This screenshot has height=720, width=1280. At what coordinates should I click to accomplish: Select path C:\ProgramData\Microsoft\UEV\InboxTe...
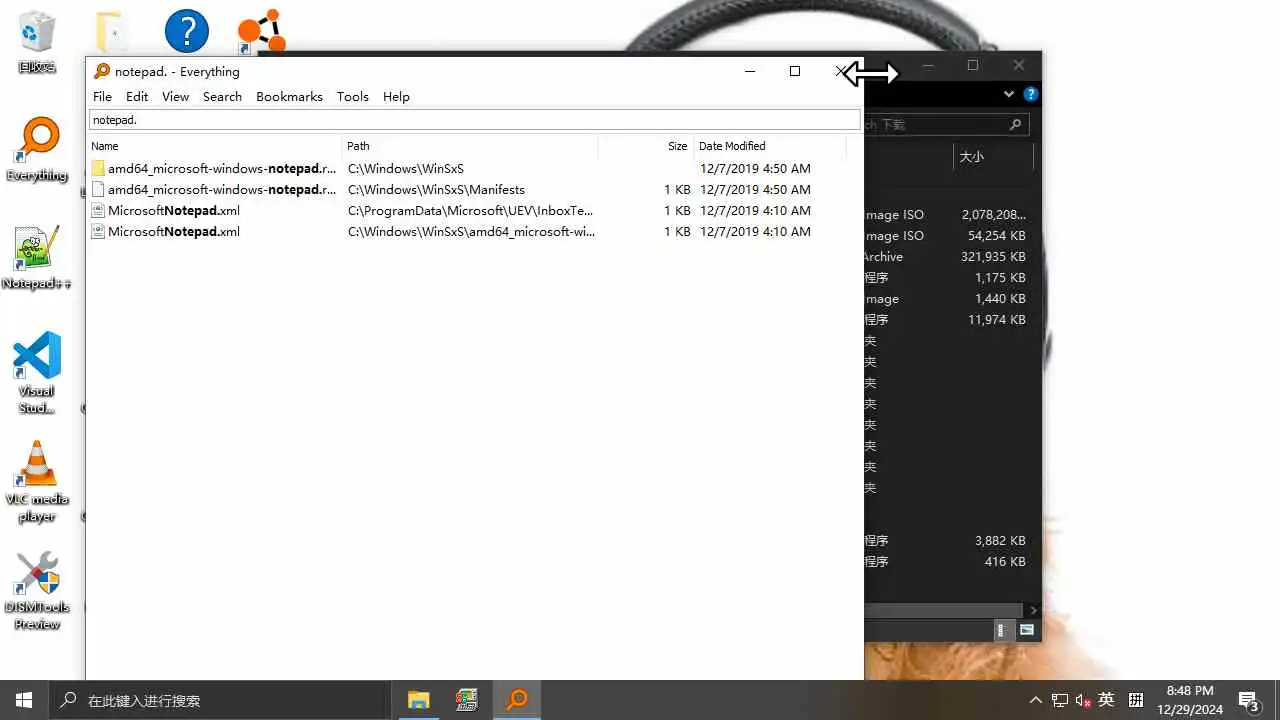tap(470, 210)
